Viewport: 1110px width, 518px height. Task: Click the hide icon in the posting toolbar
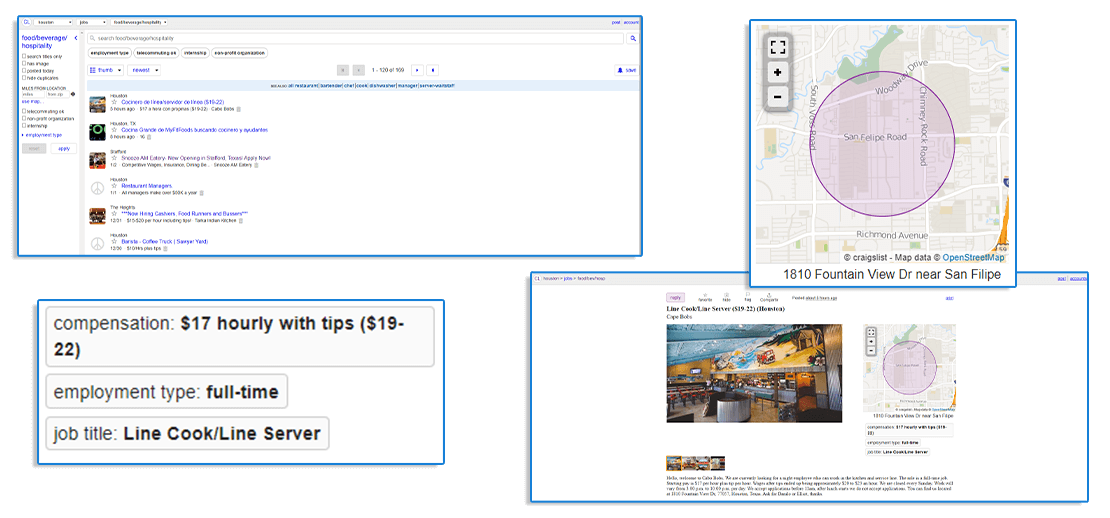point(726,297)
